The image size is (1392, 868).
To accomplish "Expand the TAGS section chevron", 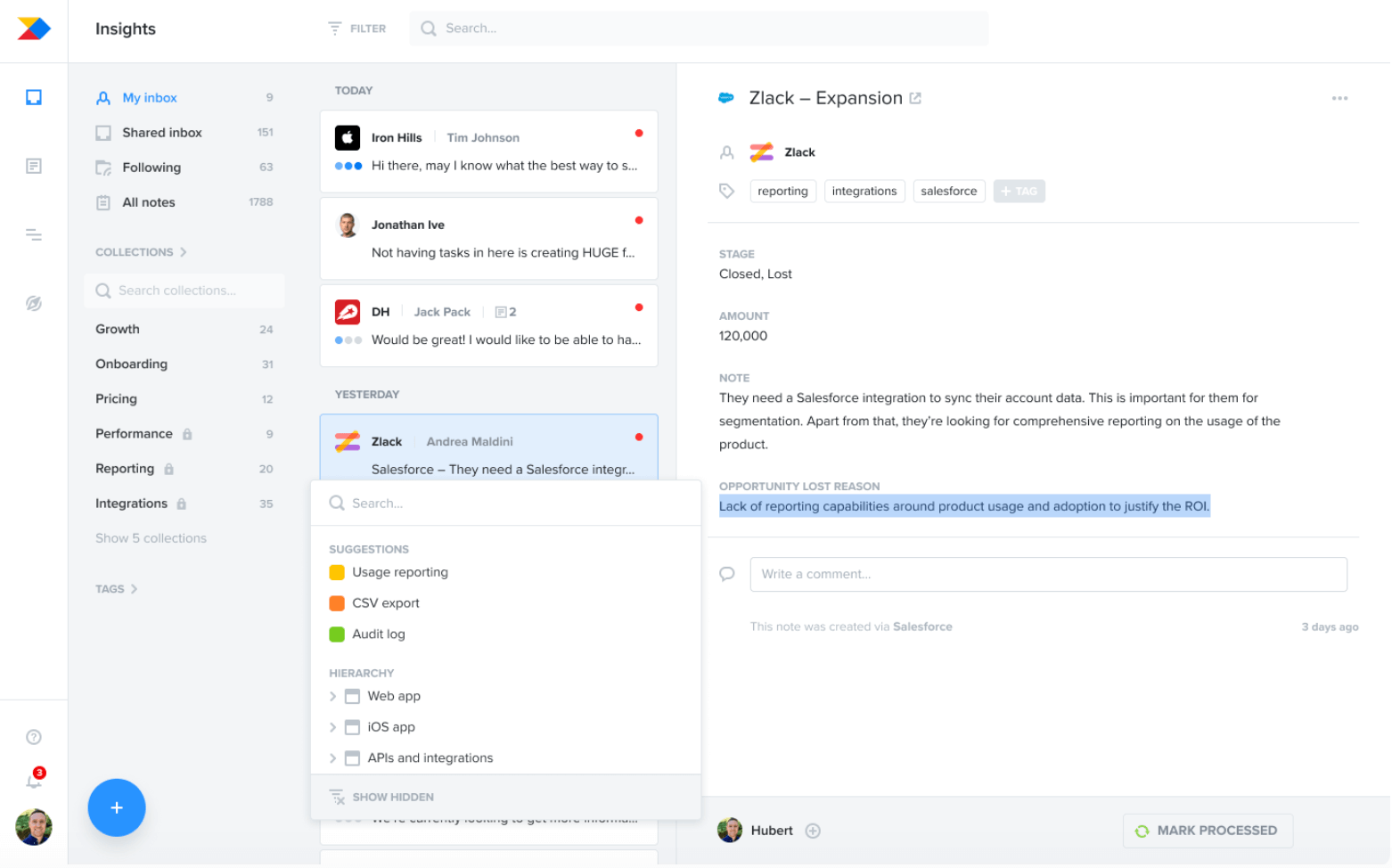I will tap(135, 589).
